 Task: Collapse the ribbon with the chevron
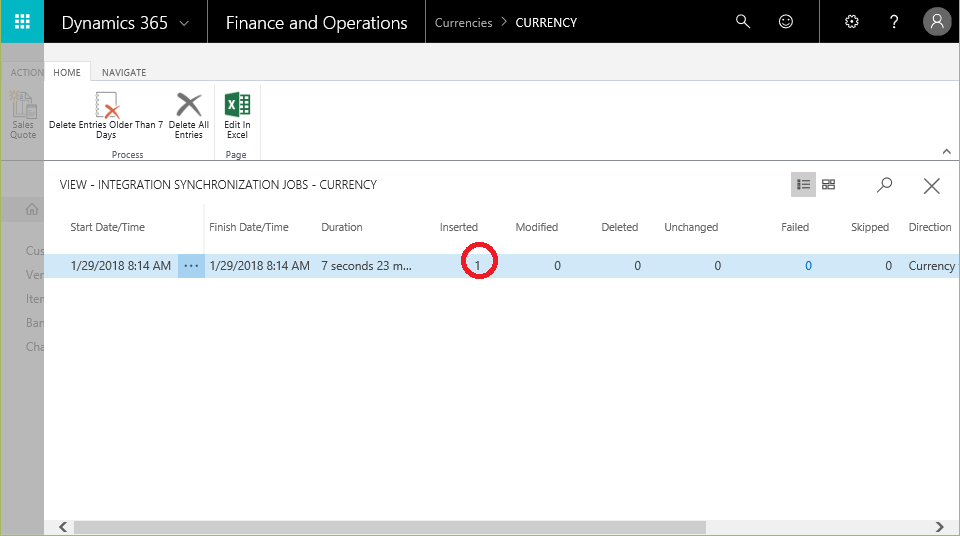pos(947,152)
